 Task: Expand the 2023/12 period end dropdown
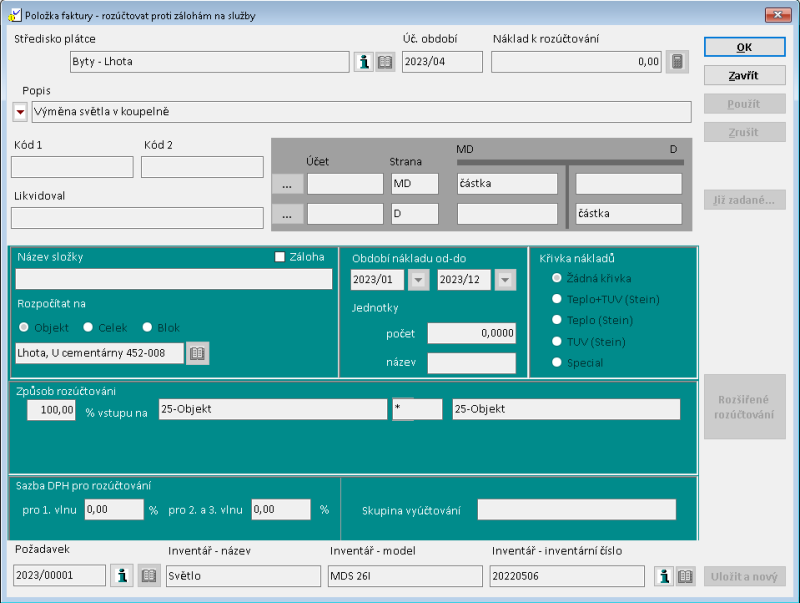(x=505, y=280)
